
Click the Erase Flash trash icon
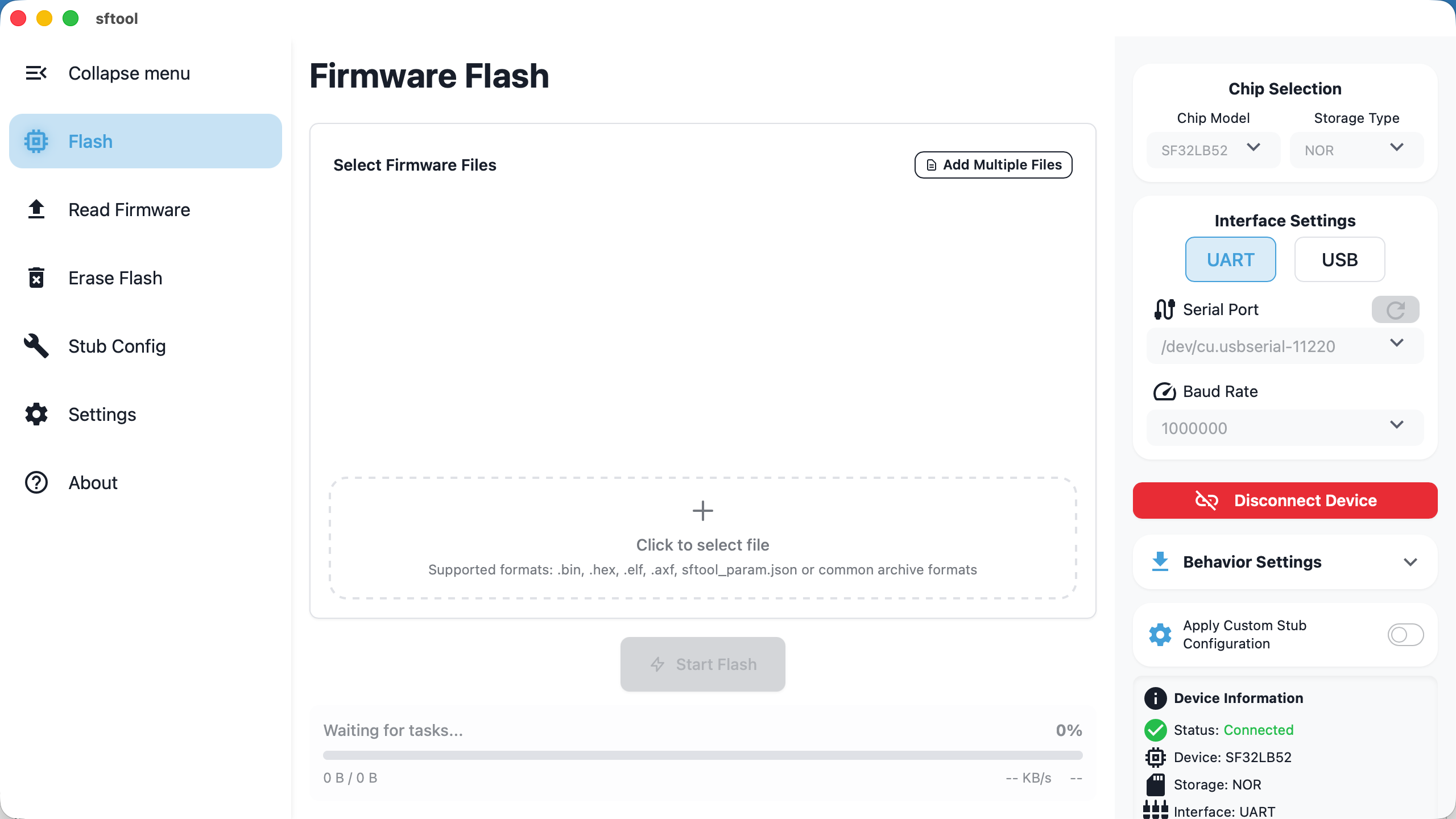[x=36, y=278]
